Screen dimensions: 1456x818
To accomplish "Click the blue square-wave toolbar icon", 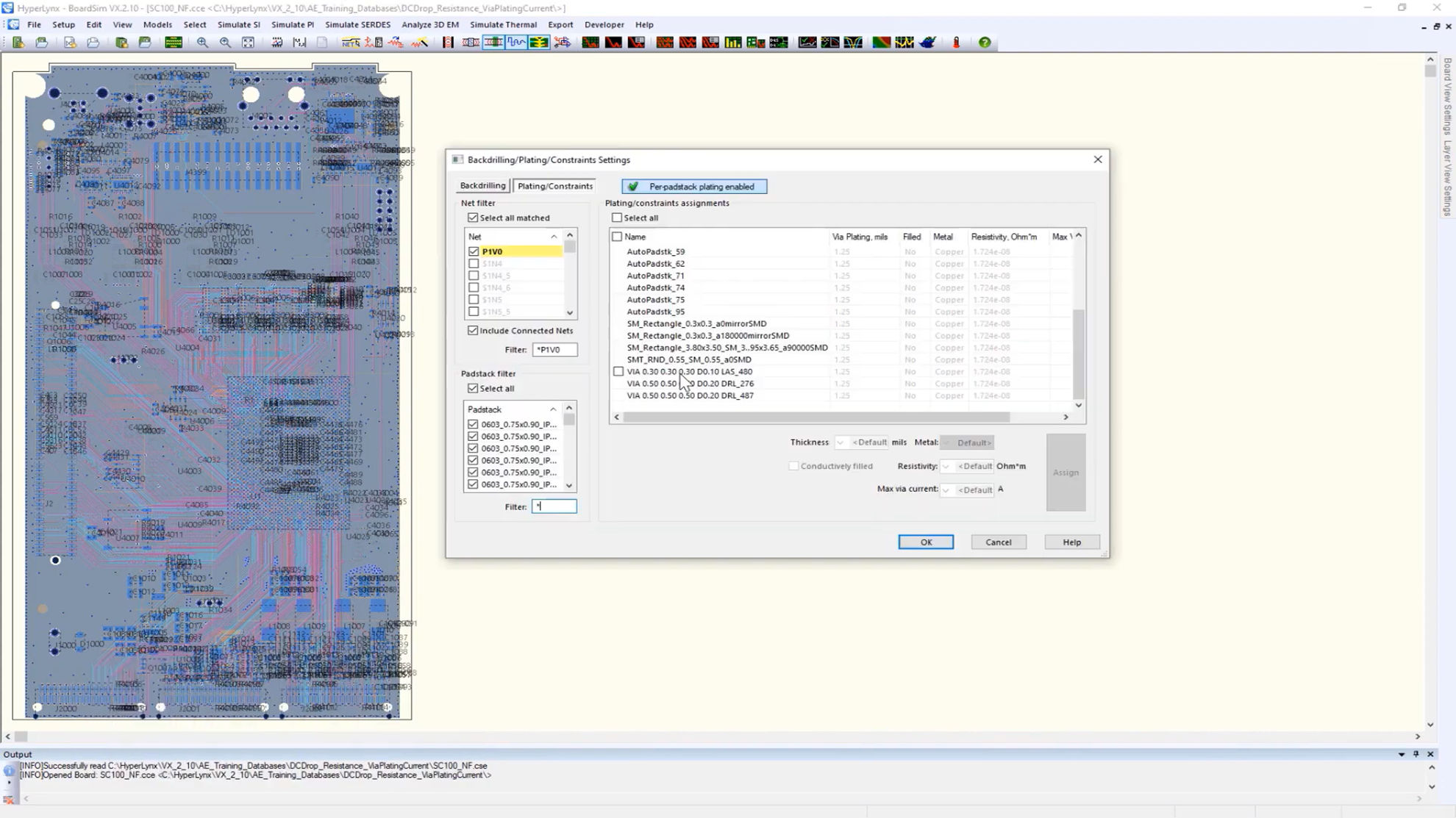I will [x=516, y=43].
